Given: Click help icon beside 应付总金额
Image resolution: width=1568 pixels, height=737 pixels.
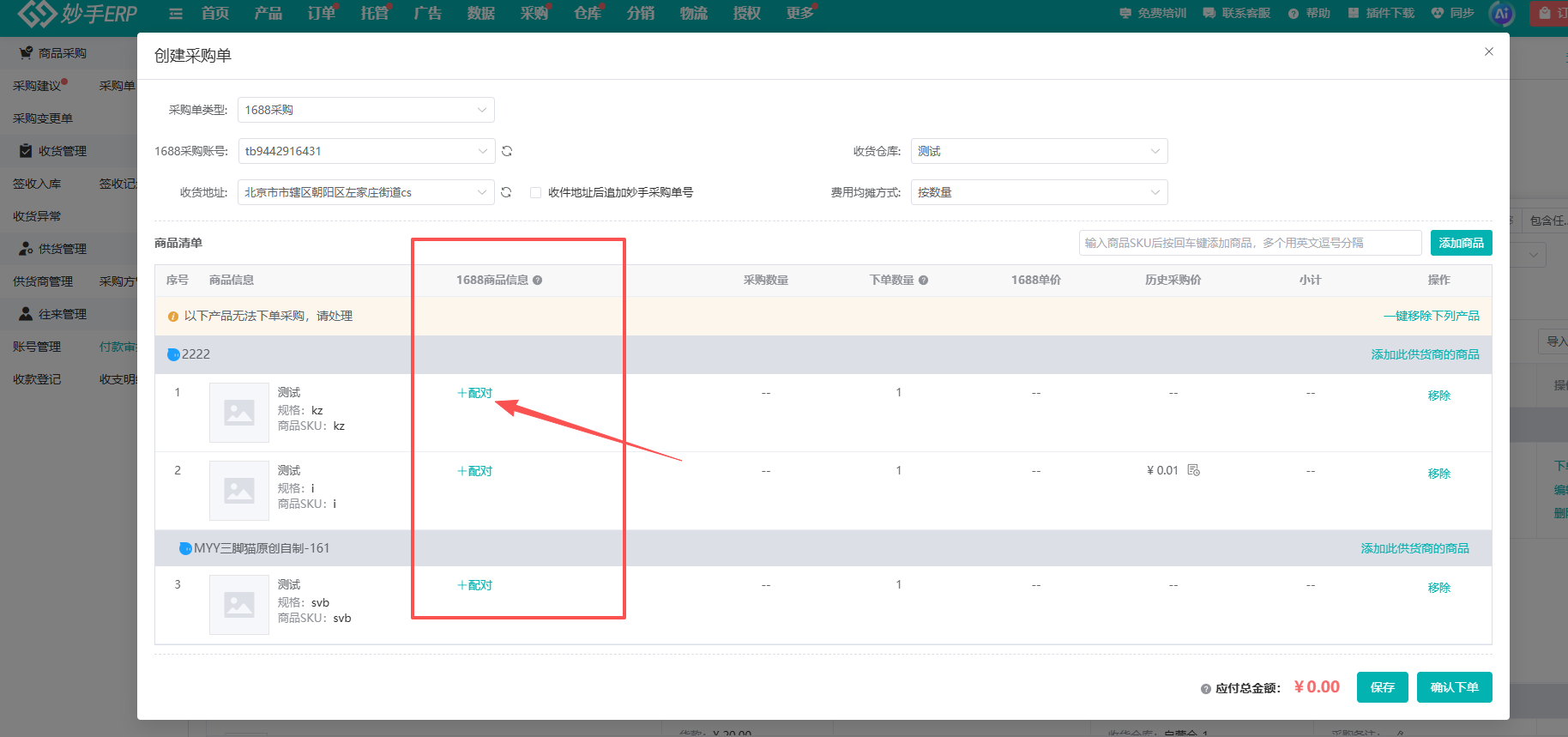Looking at the screenshot, I should click(1206, 689).
